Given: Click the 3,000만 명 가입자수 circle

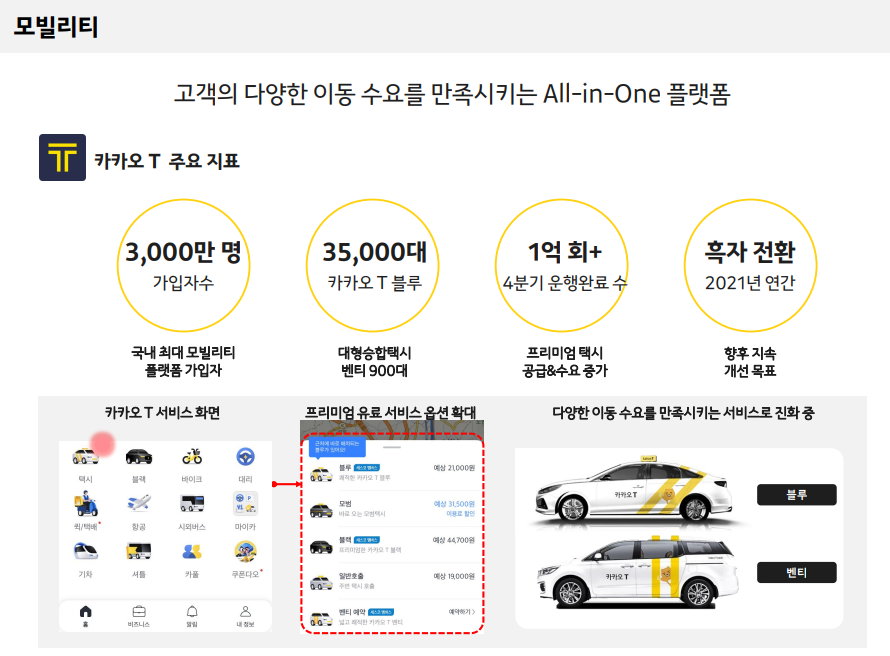Looking at the screenshot, I should (183, 265).
